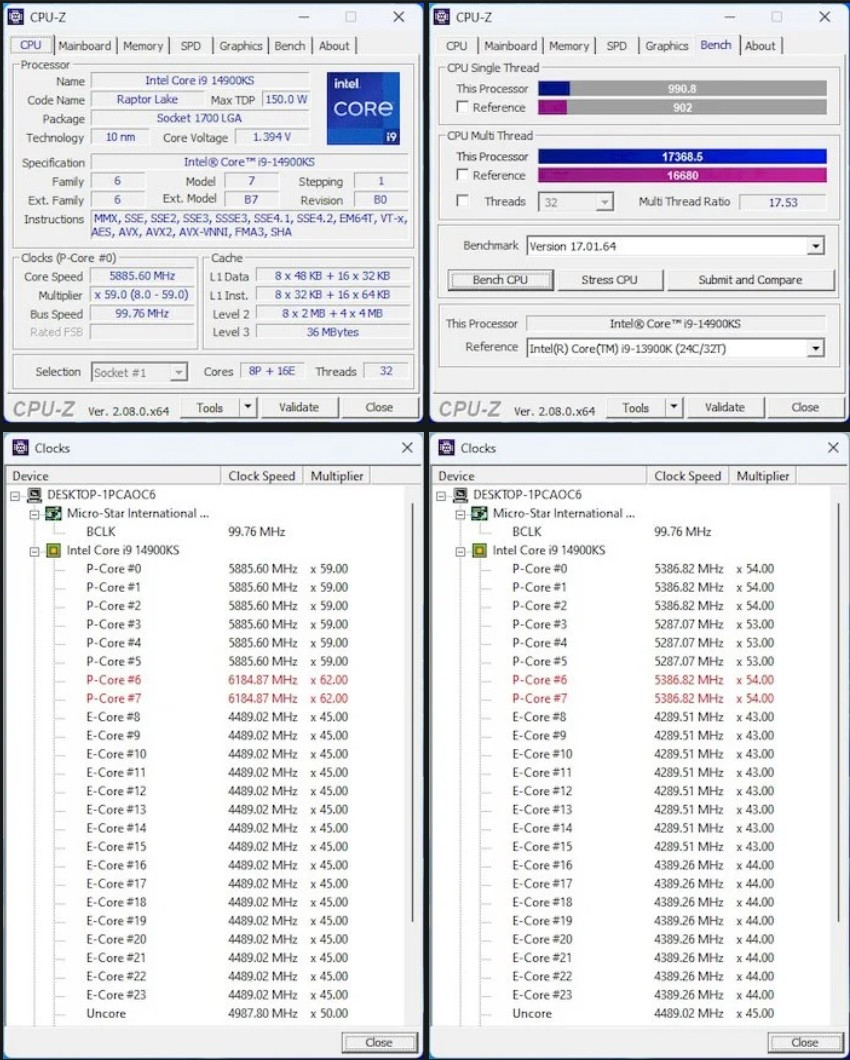Click the Intel Core i9 logo image
Viewport: 850px width, 1060px height.
pyautogui.click(x=364, y=108)
